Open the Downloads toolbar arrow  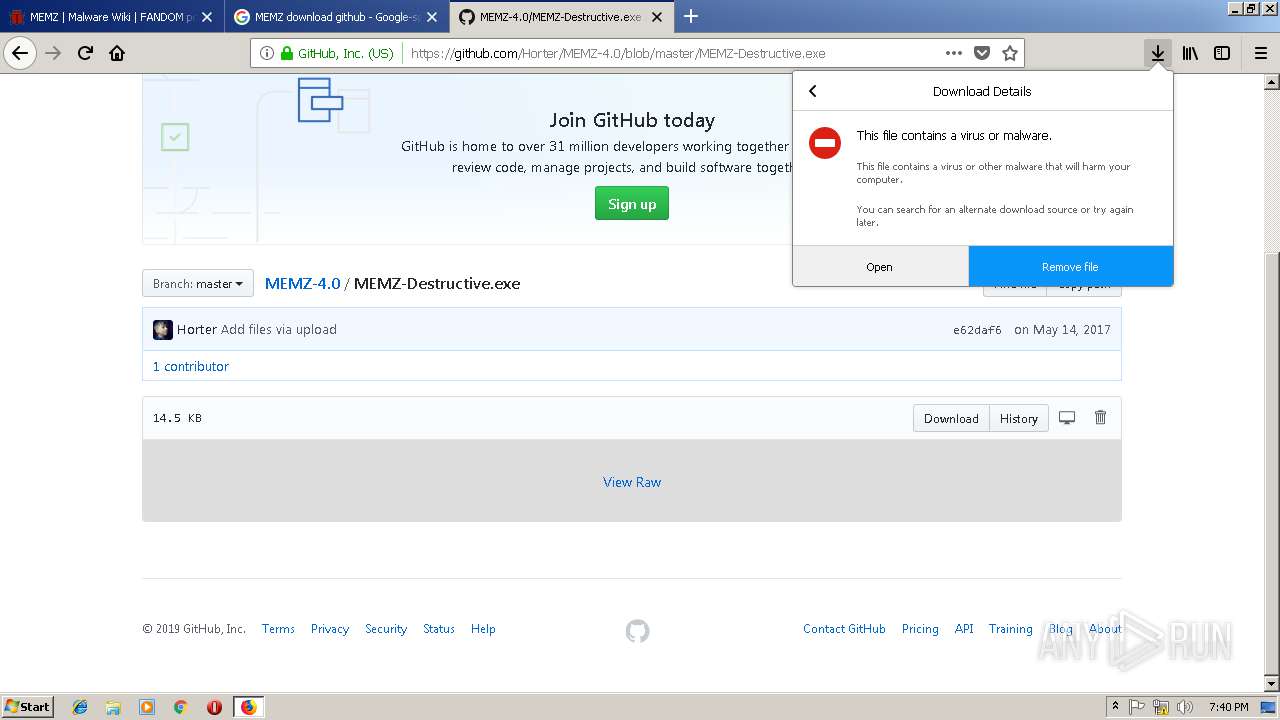1158,53
